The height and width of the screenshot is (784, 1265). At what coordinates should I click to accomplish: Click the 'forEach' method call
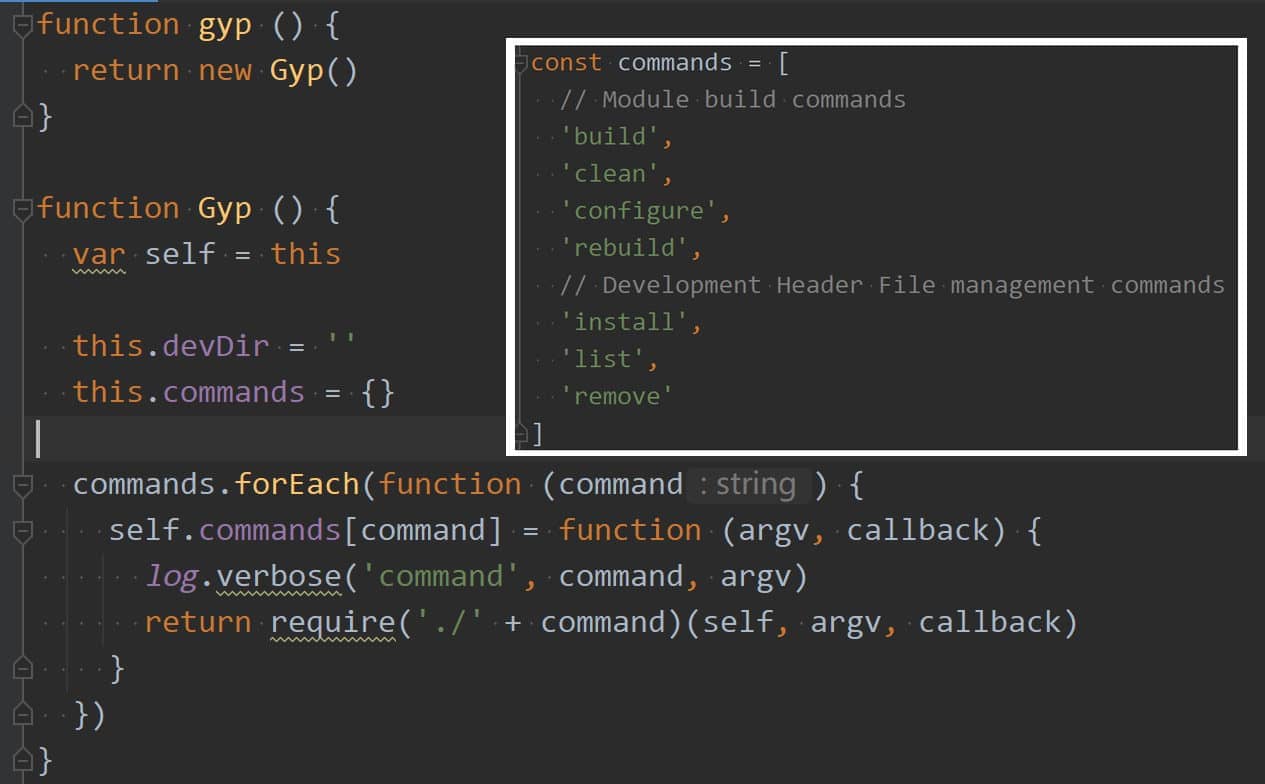tap(297, 485)
